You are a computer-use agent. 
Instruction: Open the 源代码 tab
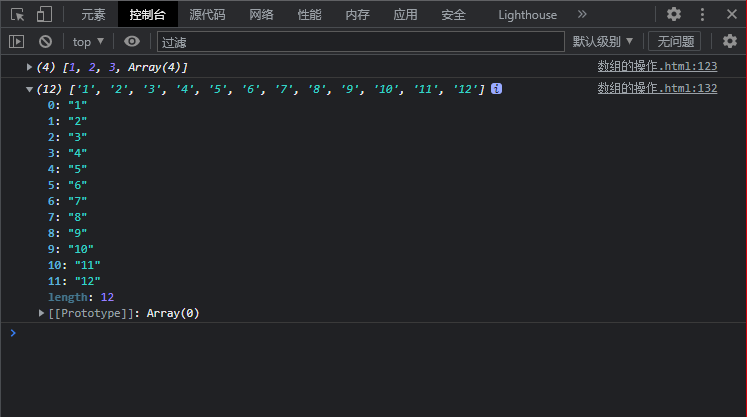click(x=207, y=15)
